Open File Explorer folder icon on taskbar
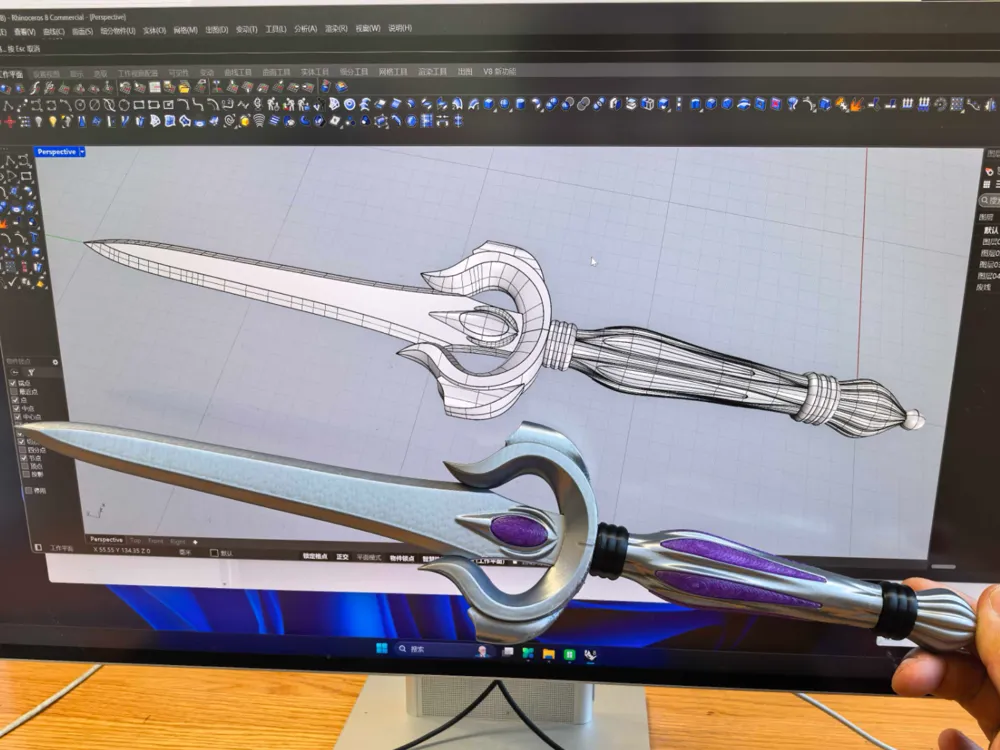 [548, 654]
